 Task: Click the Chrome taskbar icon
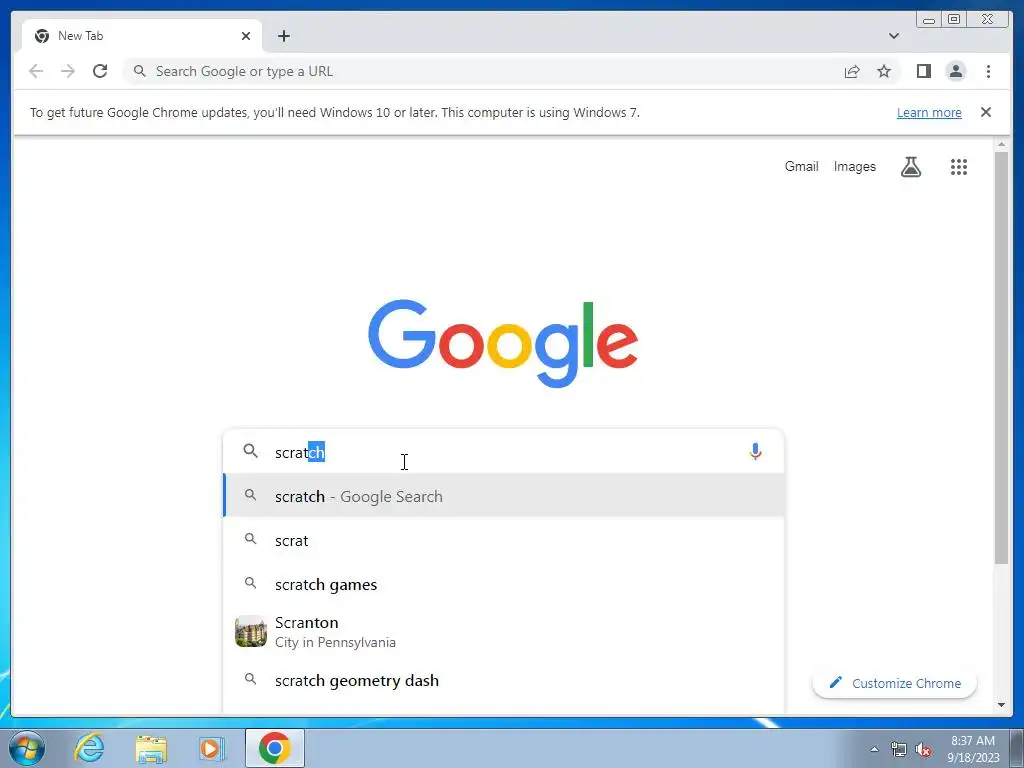(x=274, y=748)
